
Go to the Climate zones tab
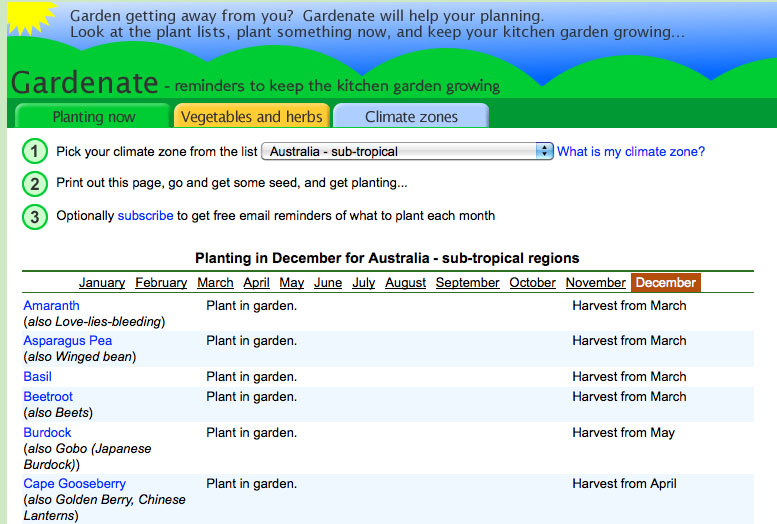(411, 116)
